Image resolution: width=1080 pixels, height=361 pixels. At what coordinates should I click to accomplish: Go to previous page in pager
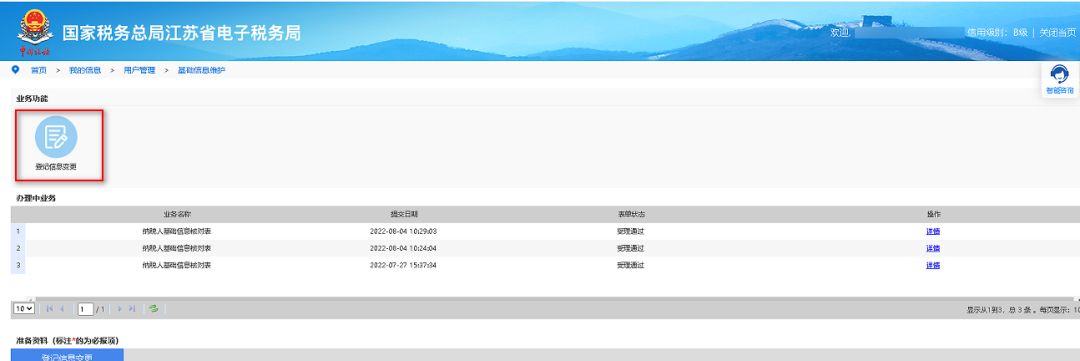pos(62,309)
